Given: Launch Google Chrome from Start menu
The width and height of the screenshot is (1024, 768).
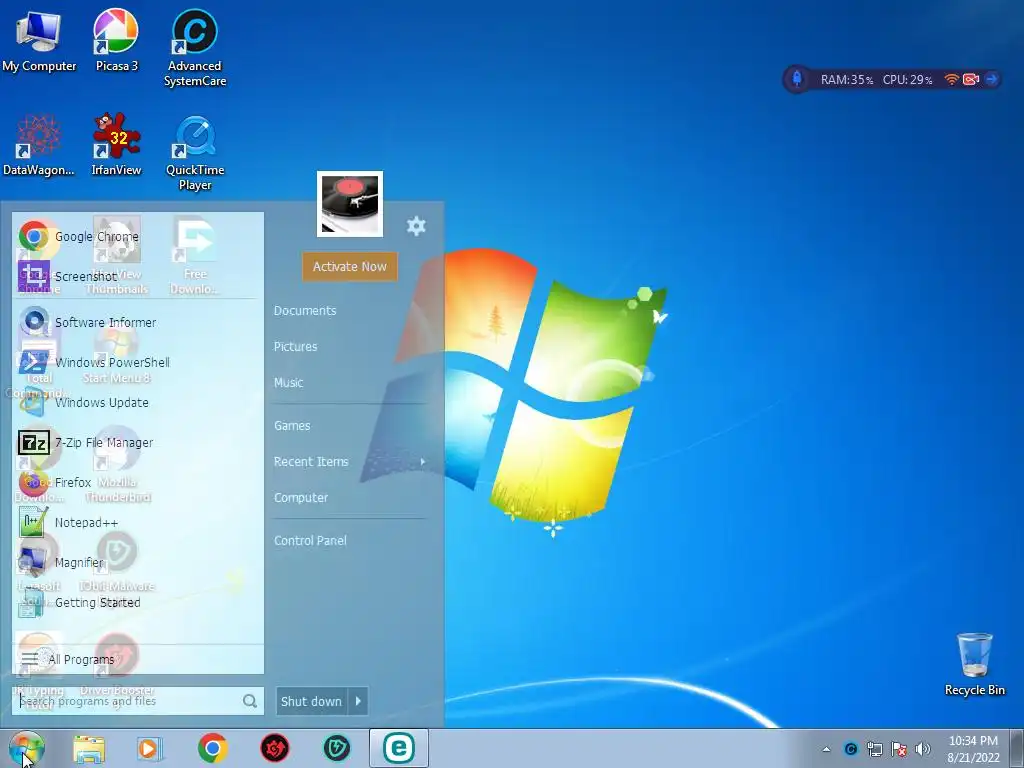Looking at the screenshot, I should tap(138, 236).
